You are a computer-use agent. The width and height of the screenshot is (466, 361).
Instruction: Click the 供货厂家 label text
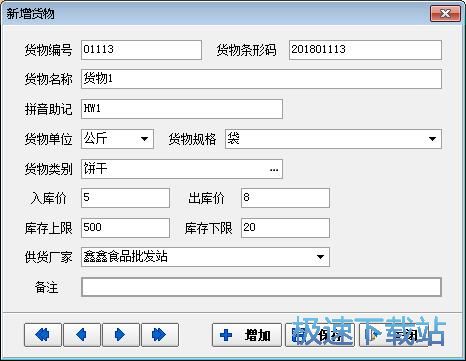[x=48, y=257]
